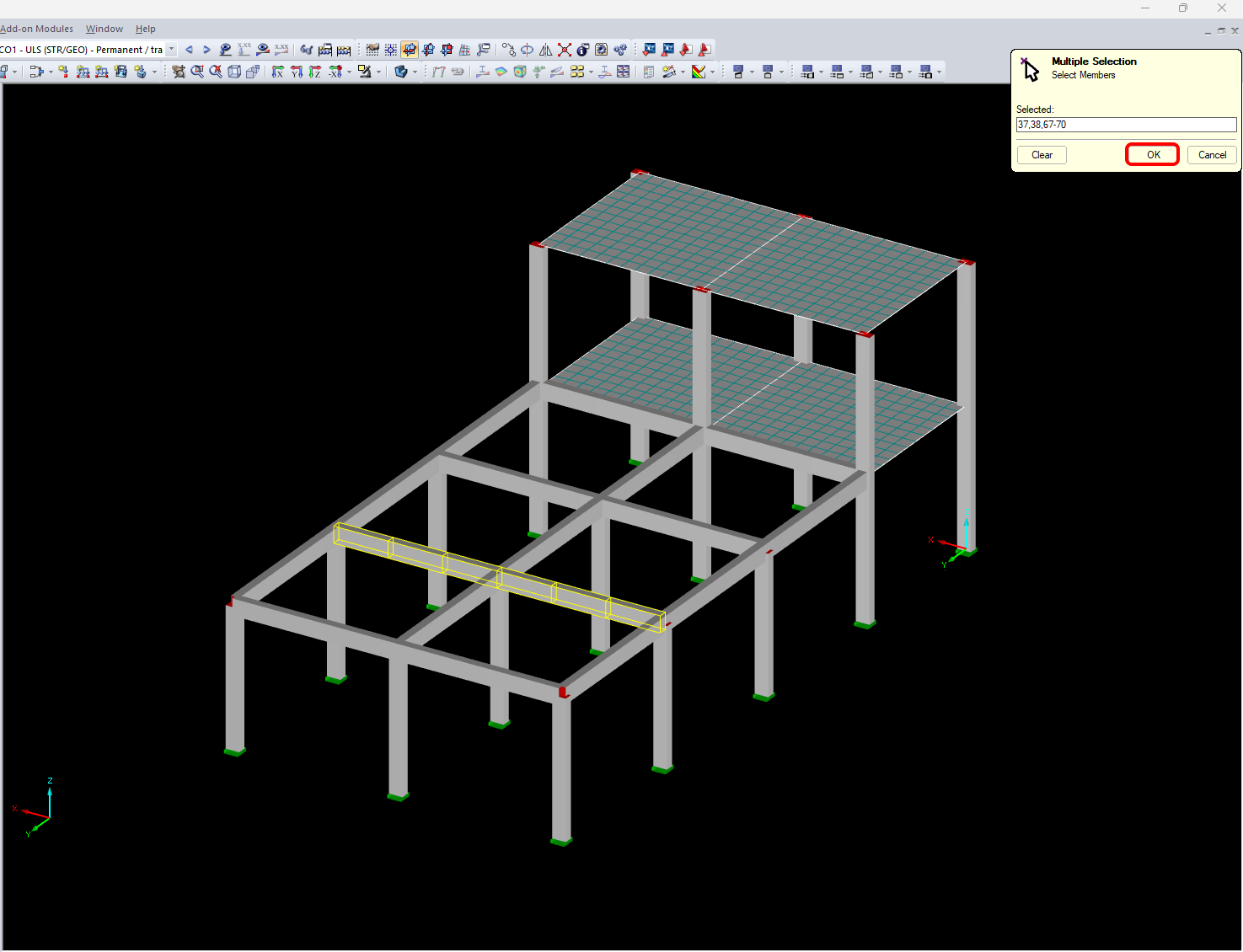Close the inner document window
The image size is (1243, 952).
pyautogui.click(x=1235, y=30)
